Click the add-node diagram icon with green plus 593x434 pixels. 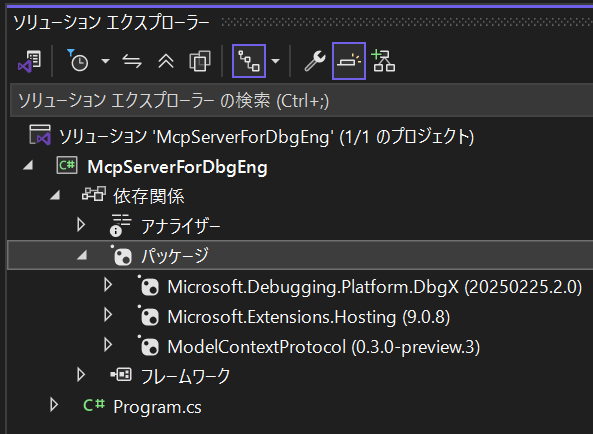coord(383,60)
